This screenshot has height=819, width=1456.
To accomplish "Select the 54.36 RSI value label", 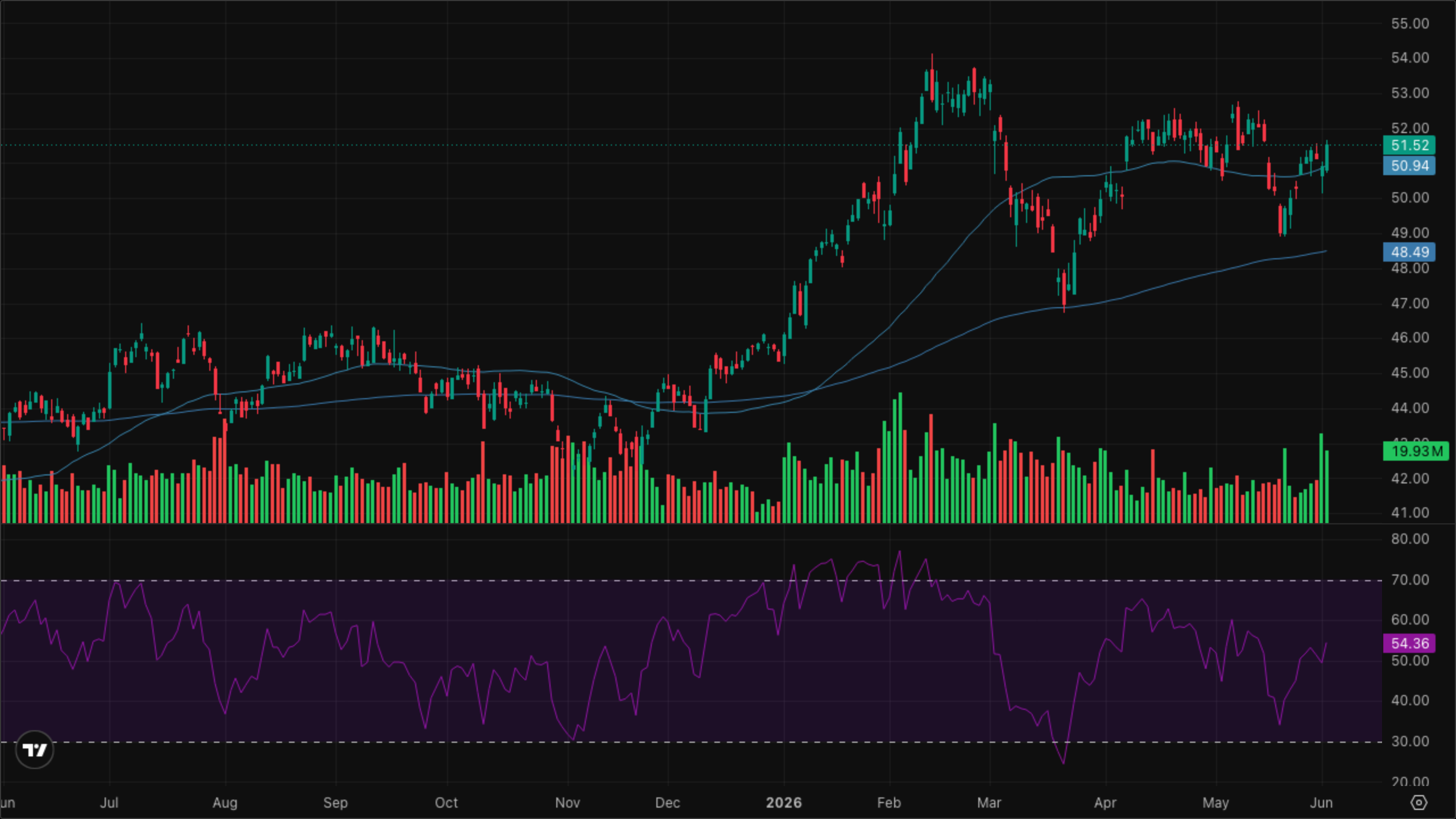I will pyautogui.click(x=1409, y=643).
